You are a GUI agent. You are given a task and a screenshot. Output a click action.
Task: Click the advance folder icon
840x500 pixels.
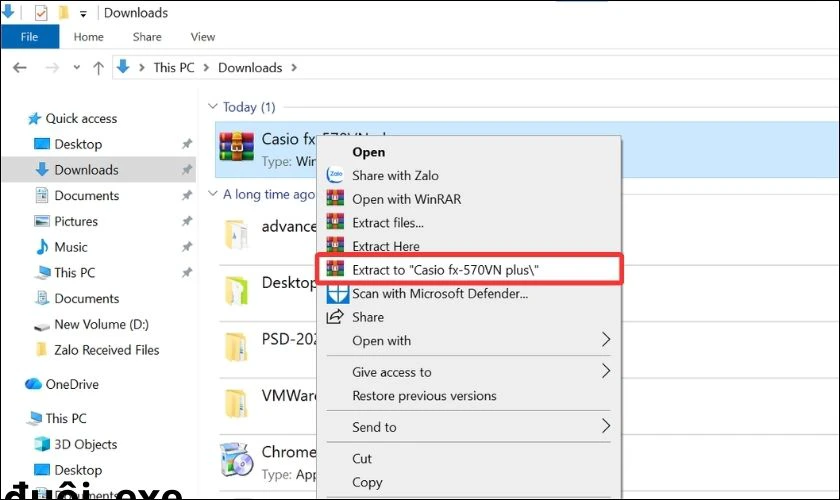236,235
